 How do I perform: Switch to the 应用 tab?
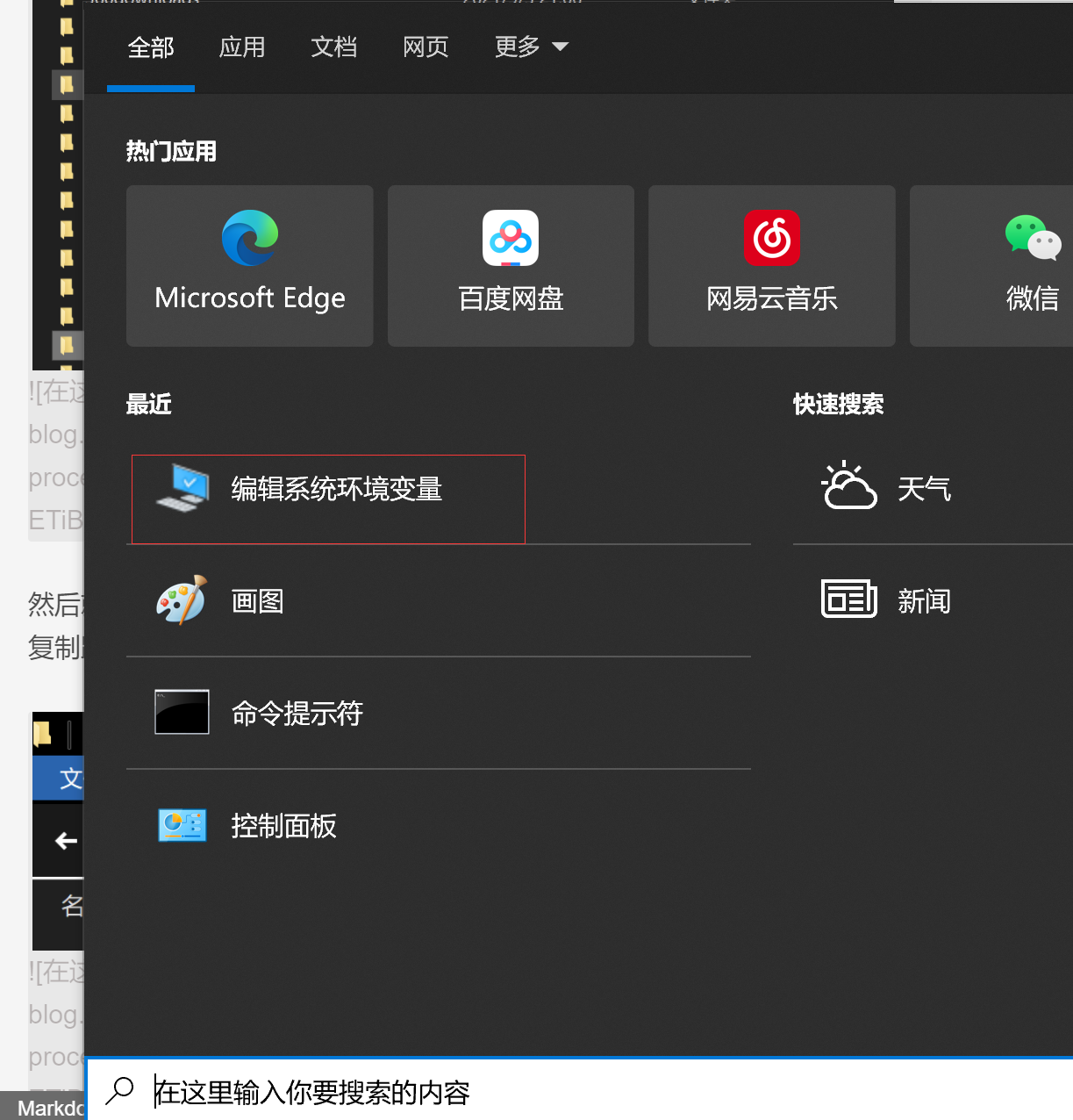(x=242, y=47)
